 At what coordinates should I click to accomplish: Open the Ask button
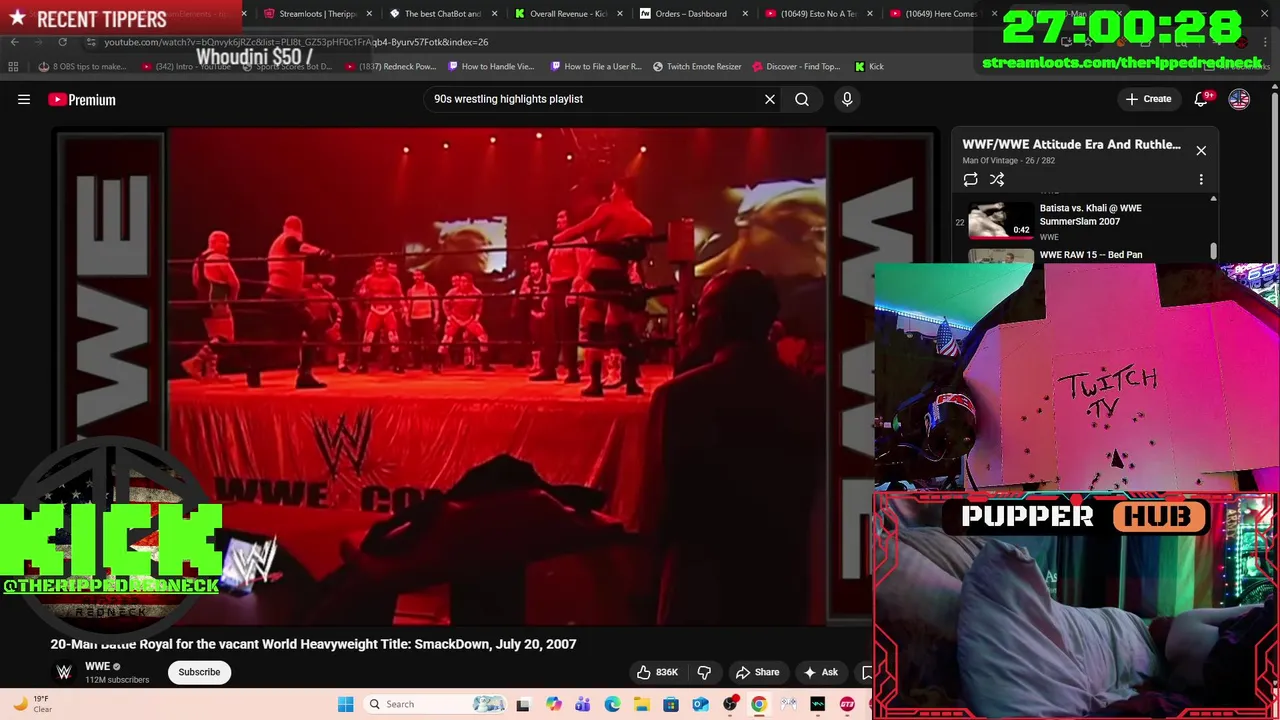click(821, 672)
